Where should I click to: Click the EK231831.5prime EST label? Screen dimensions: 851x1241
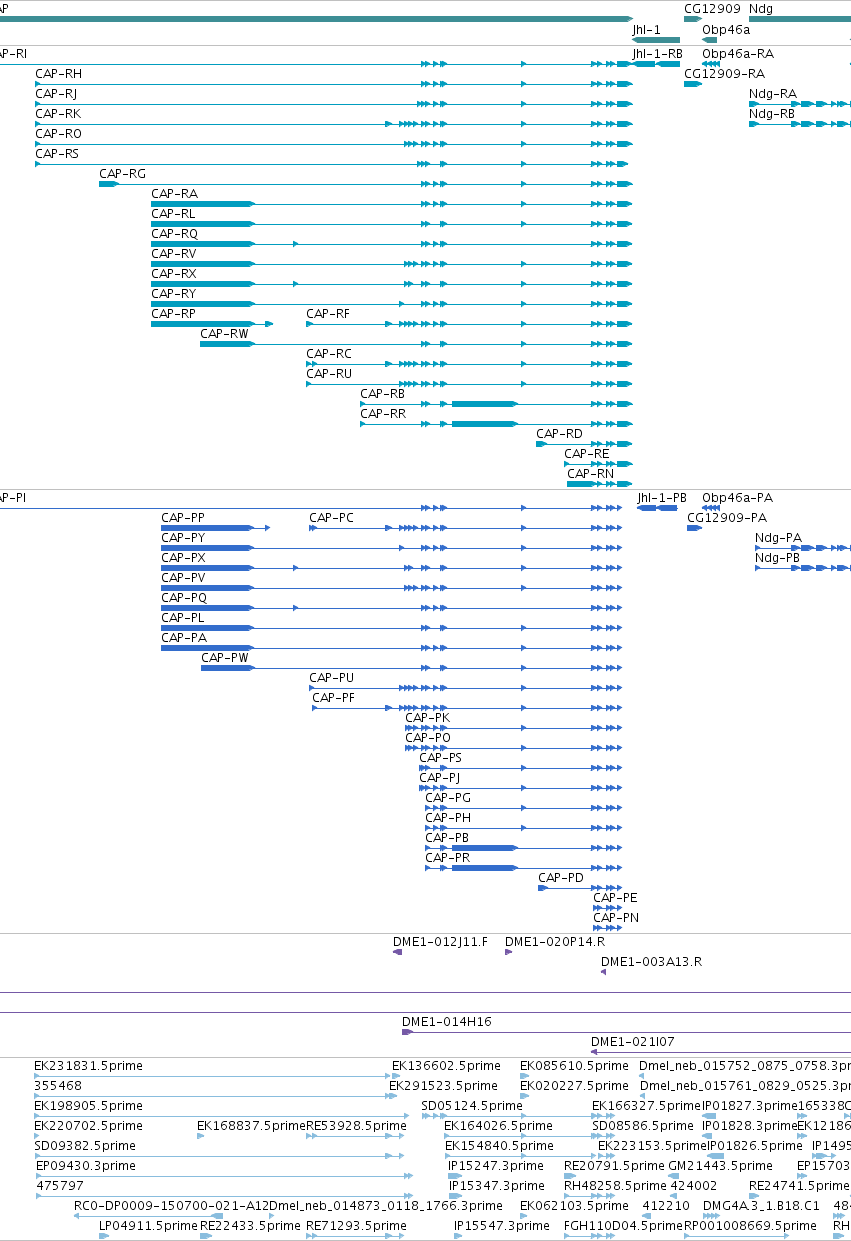pyautogui.click(x=88, y=1066)
